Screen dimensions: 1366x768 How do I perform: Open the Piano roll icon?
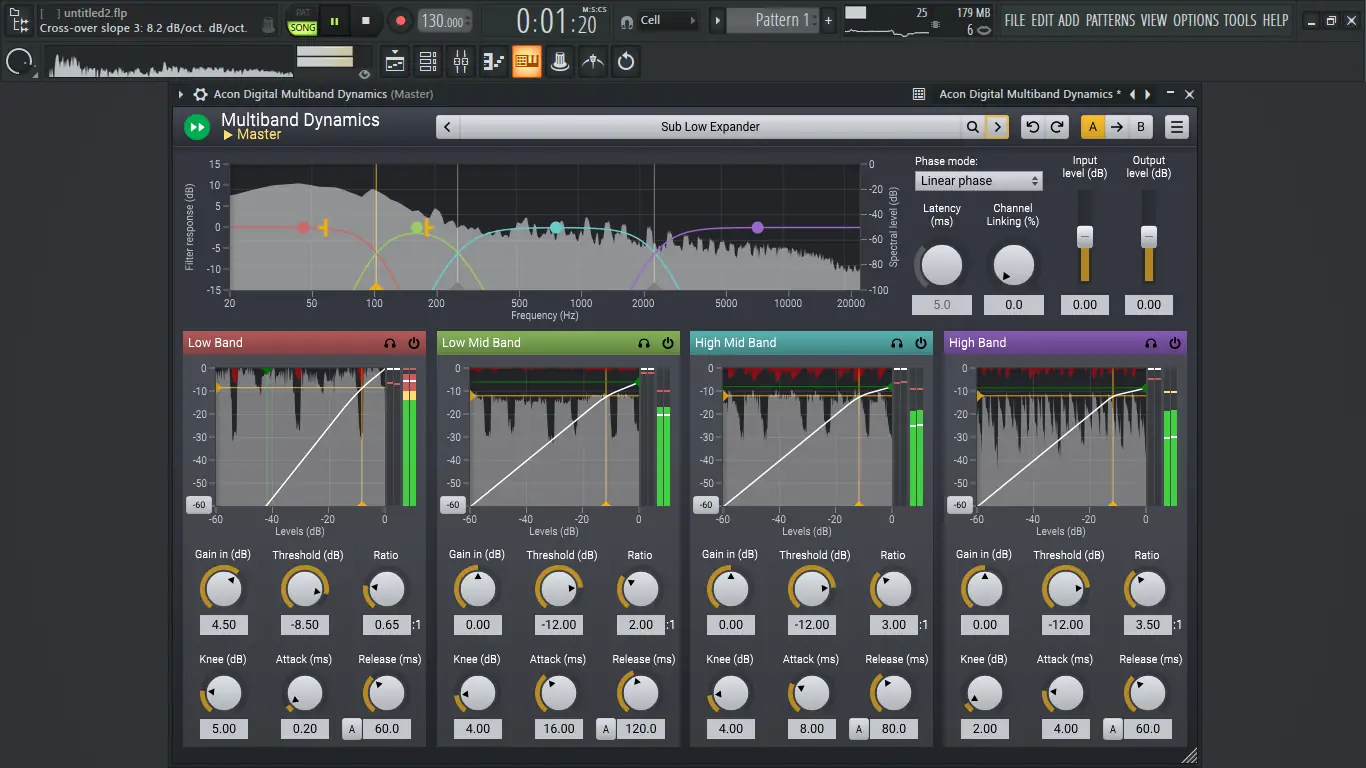493,61
